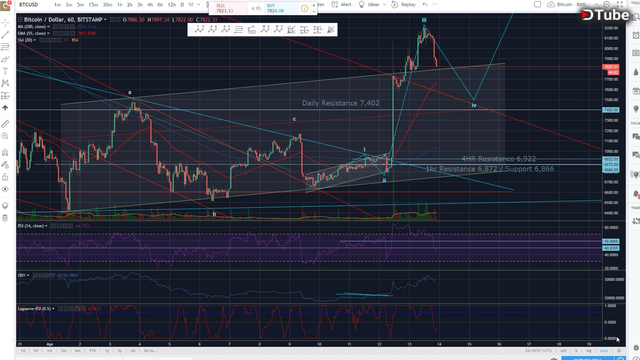Activate the zoom in tool
640x360 pixels.
(x=5, y=136)
